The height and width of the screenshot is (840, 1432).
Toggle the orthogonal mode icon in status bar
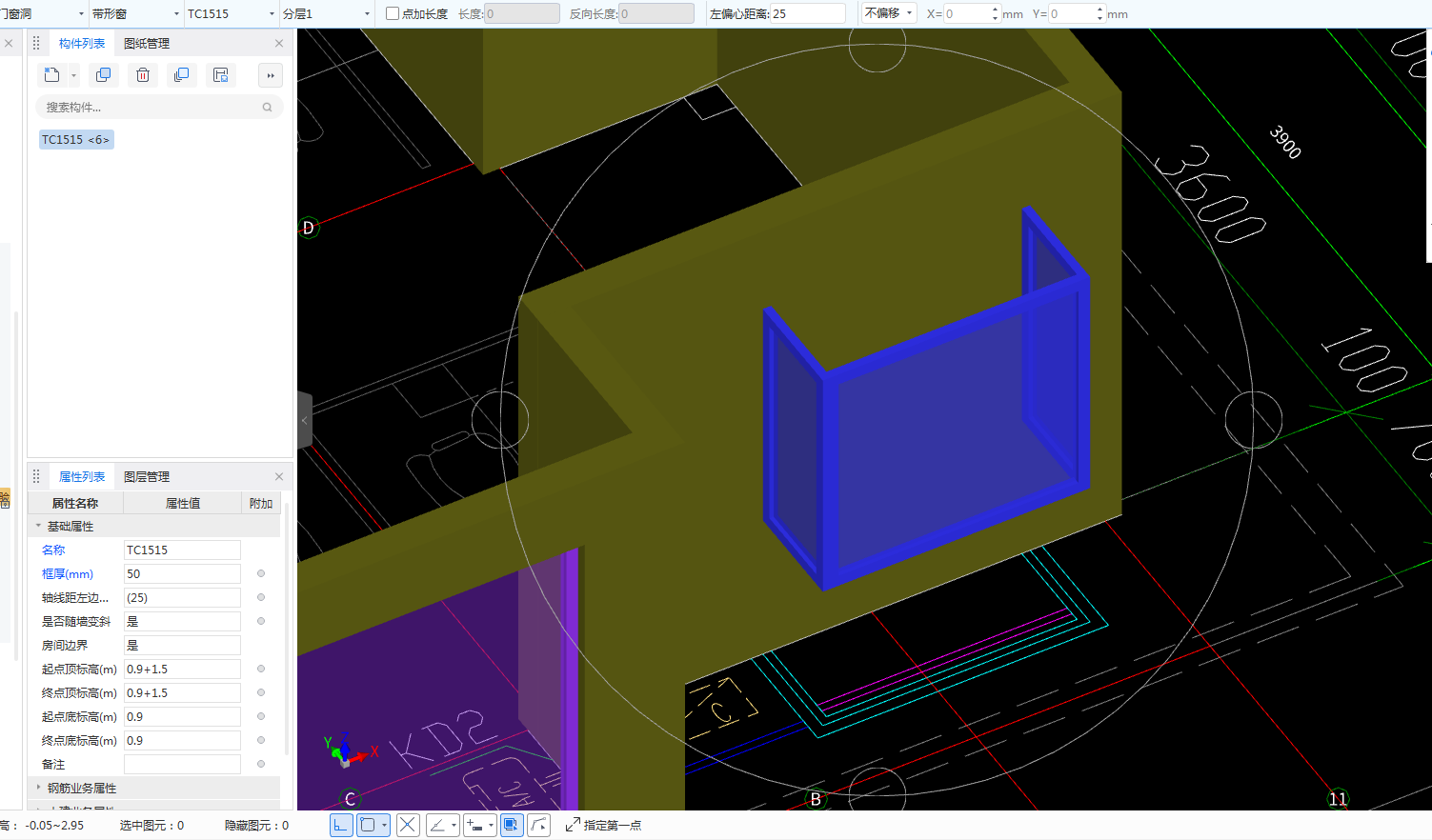pos(341,826)
